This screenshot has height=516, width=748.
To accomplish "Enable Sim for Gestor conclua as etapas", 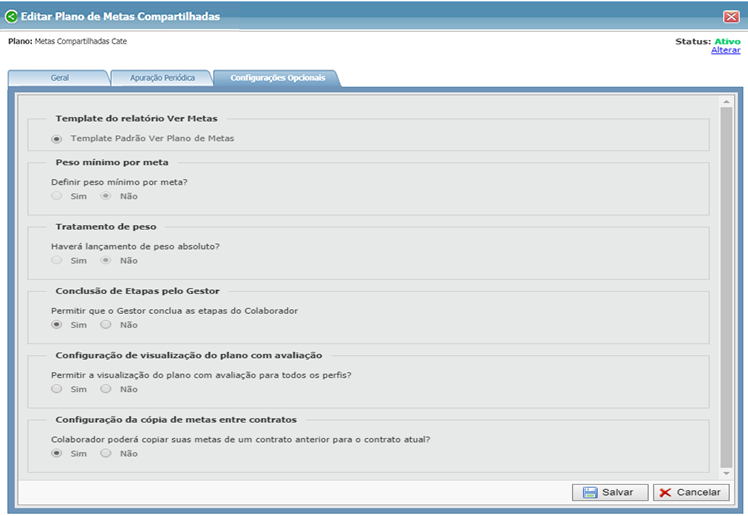I will [57, 325].
